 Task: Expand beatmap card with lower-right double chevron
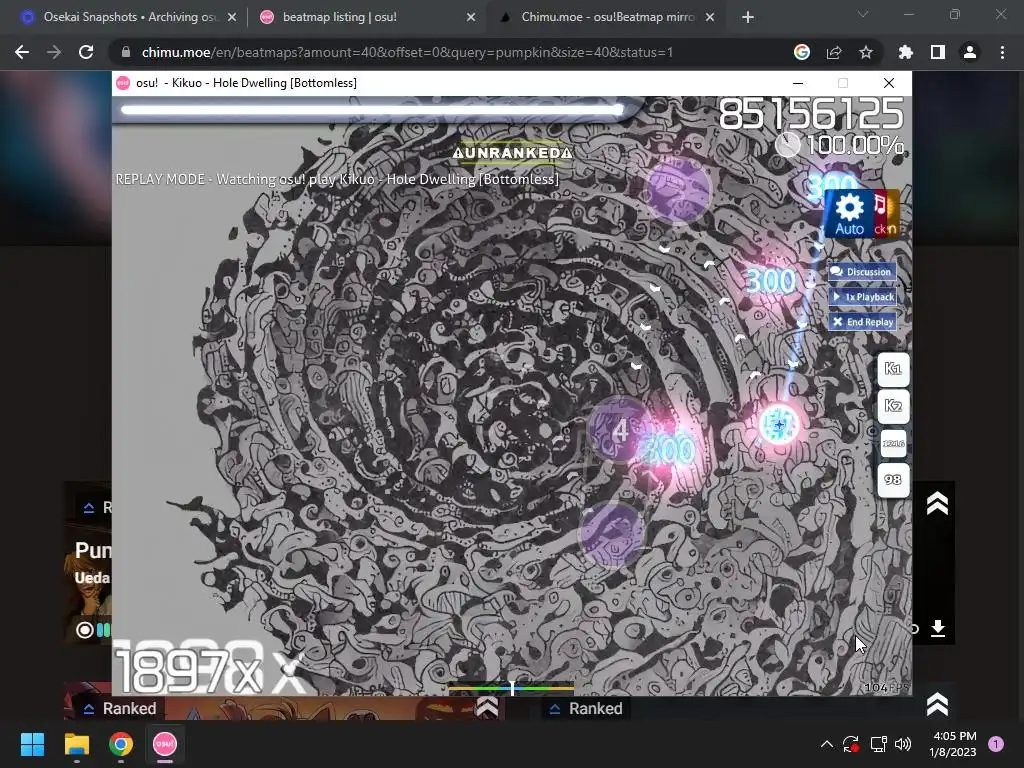(937, 704)
